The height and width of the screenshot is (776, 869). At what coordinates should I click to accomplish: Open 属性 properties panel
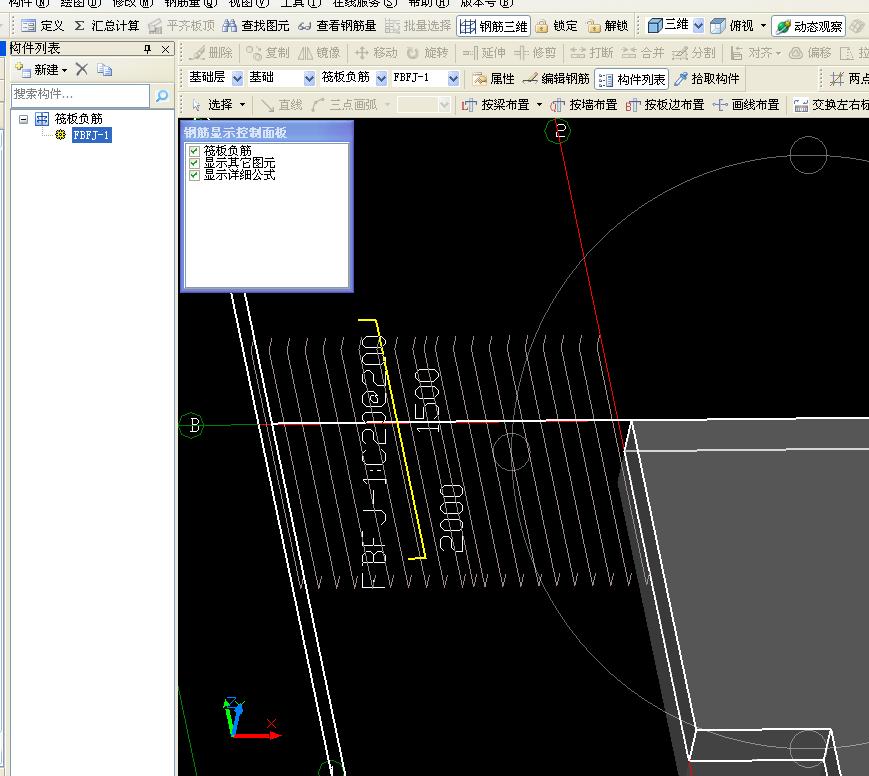coord(493,79)
